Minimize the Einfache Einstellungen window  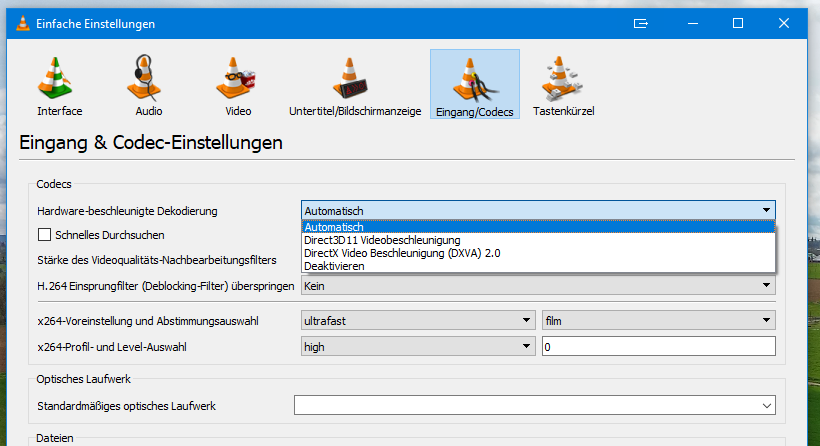tap(693, 24)
